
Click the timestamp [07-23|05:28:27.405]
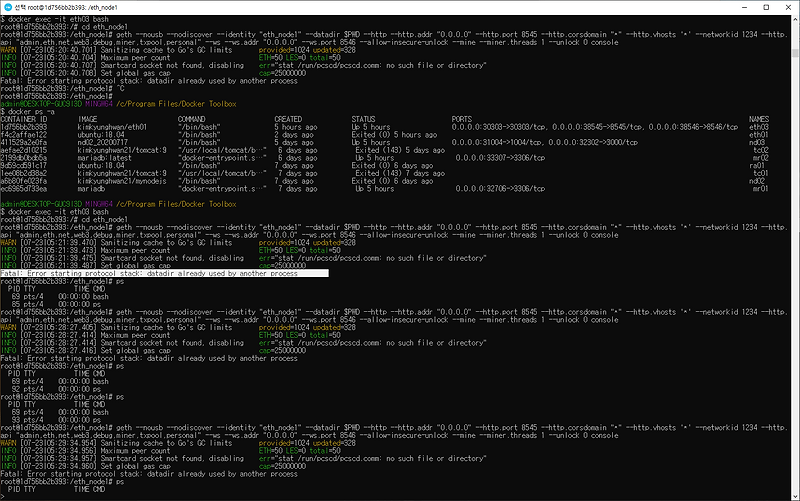[x=57, y=328]
